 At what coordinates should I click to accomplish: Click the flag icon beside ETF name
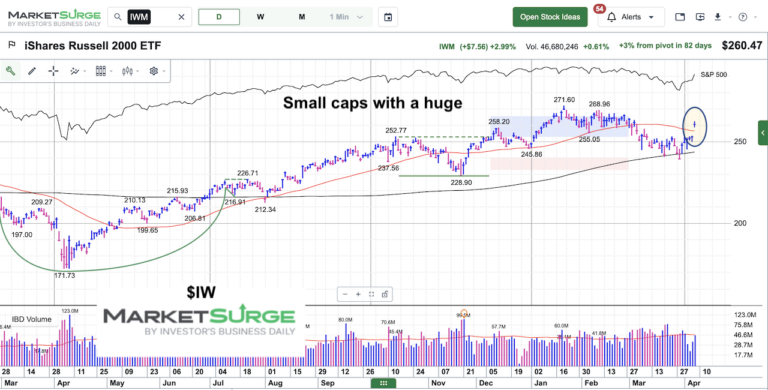click(12, 46)
